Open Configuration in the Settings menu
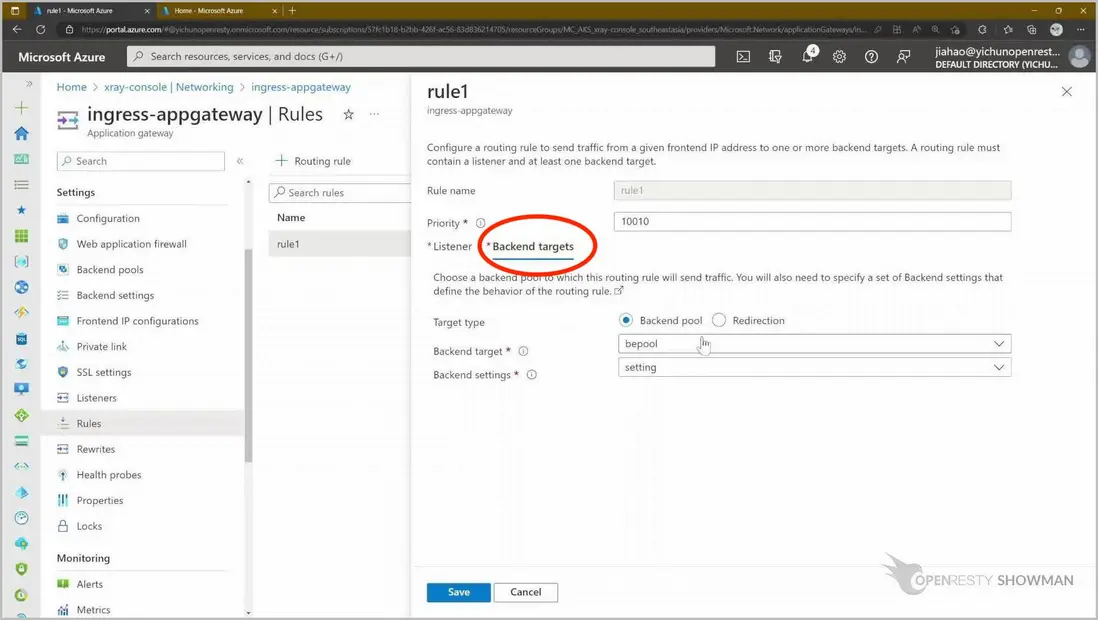 click(108, 219)
